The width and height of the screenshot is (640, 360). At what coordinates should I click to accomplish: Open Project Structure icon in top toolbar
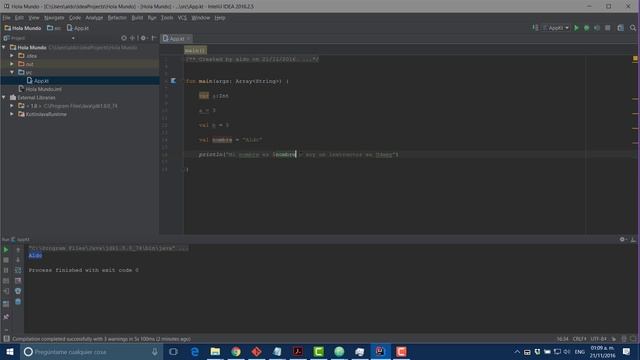coord(620,28)
